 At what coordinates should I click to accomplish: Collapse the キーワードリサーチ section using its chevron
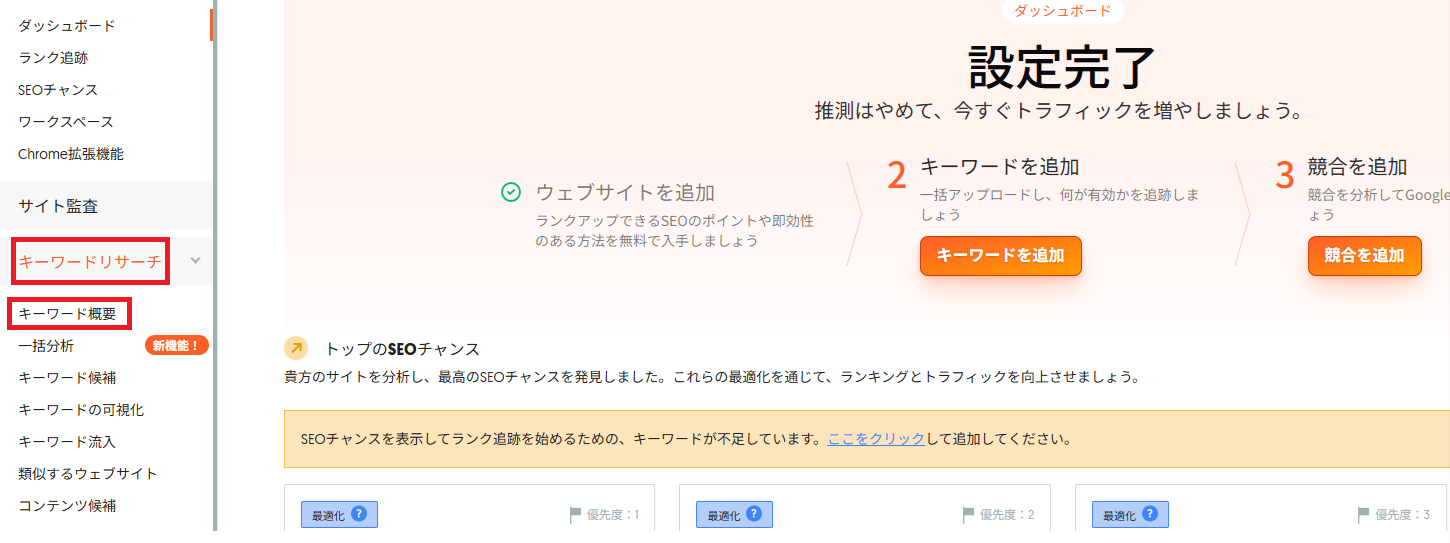(x=196, y=261)
